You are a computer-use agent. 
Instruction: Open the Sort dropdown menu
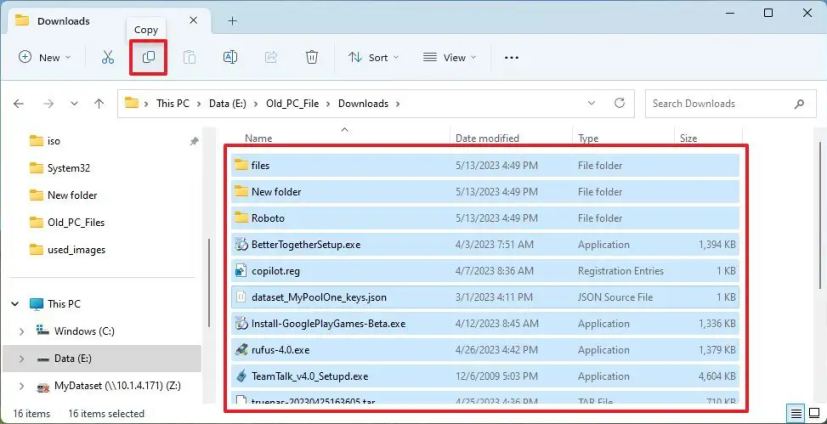(373, 57)
